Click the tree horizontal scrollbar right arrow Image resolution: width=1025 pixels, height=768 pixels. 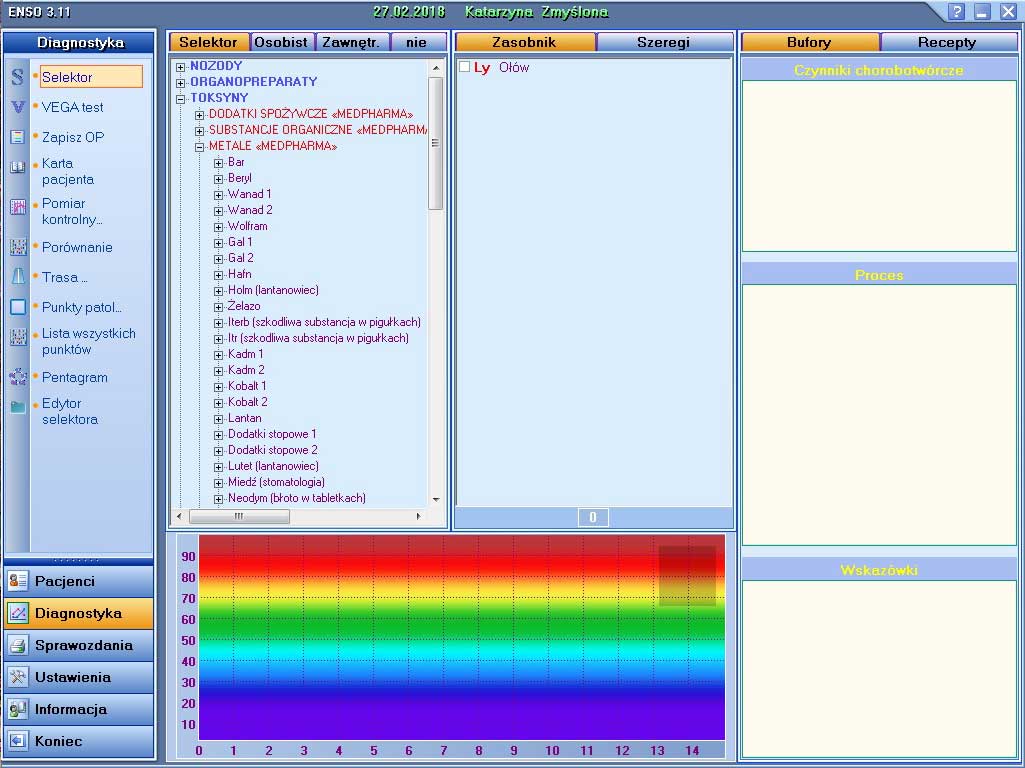(419, 516)
